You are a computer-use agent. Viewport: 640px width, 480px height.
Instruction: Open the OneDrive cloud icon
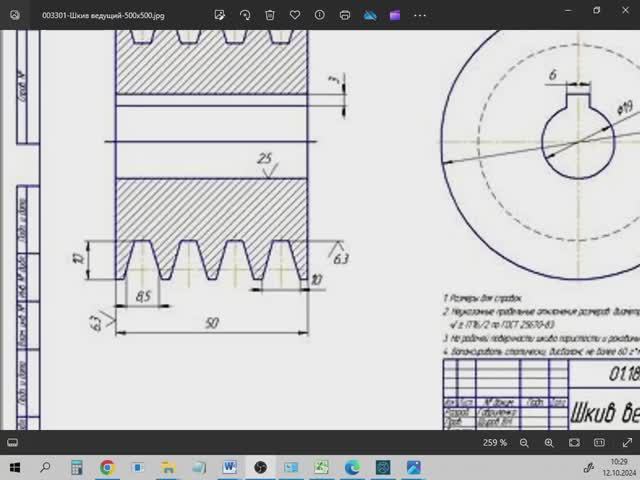coord(370,15)
